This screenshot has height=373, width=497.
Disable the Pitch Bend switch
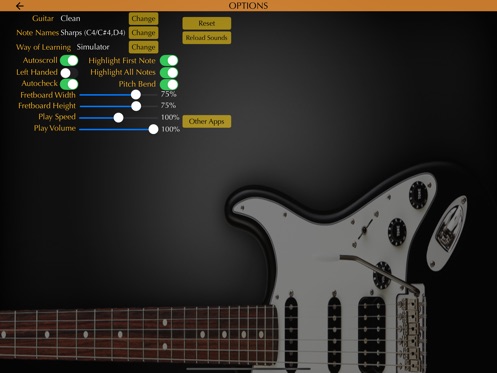(169, 84)
